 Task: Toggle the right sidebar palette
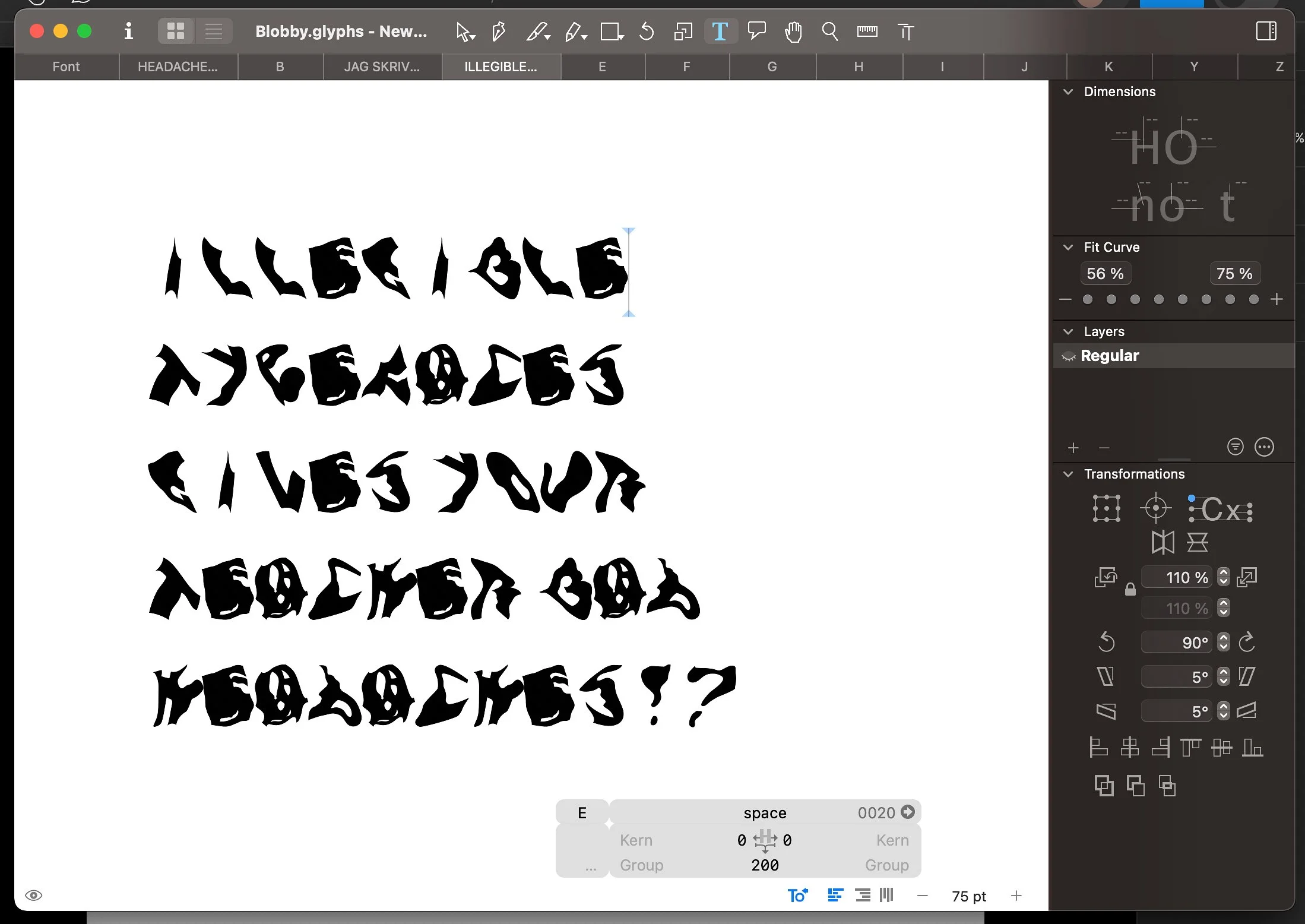[x=1266, y=31]
